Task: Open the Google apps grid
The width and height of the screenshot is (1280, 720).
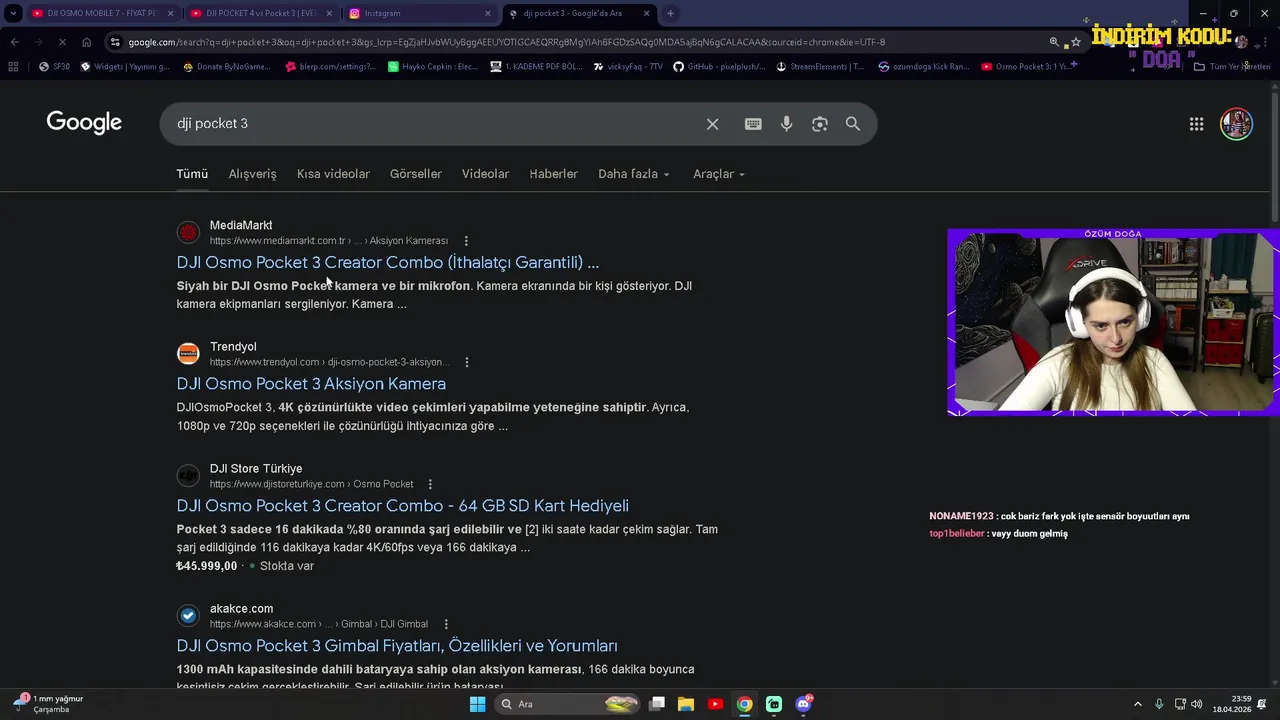Action: coord(1196,124)
